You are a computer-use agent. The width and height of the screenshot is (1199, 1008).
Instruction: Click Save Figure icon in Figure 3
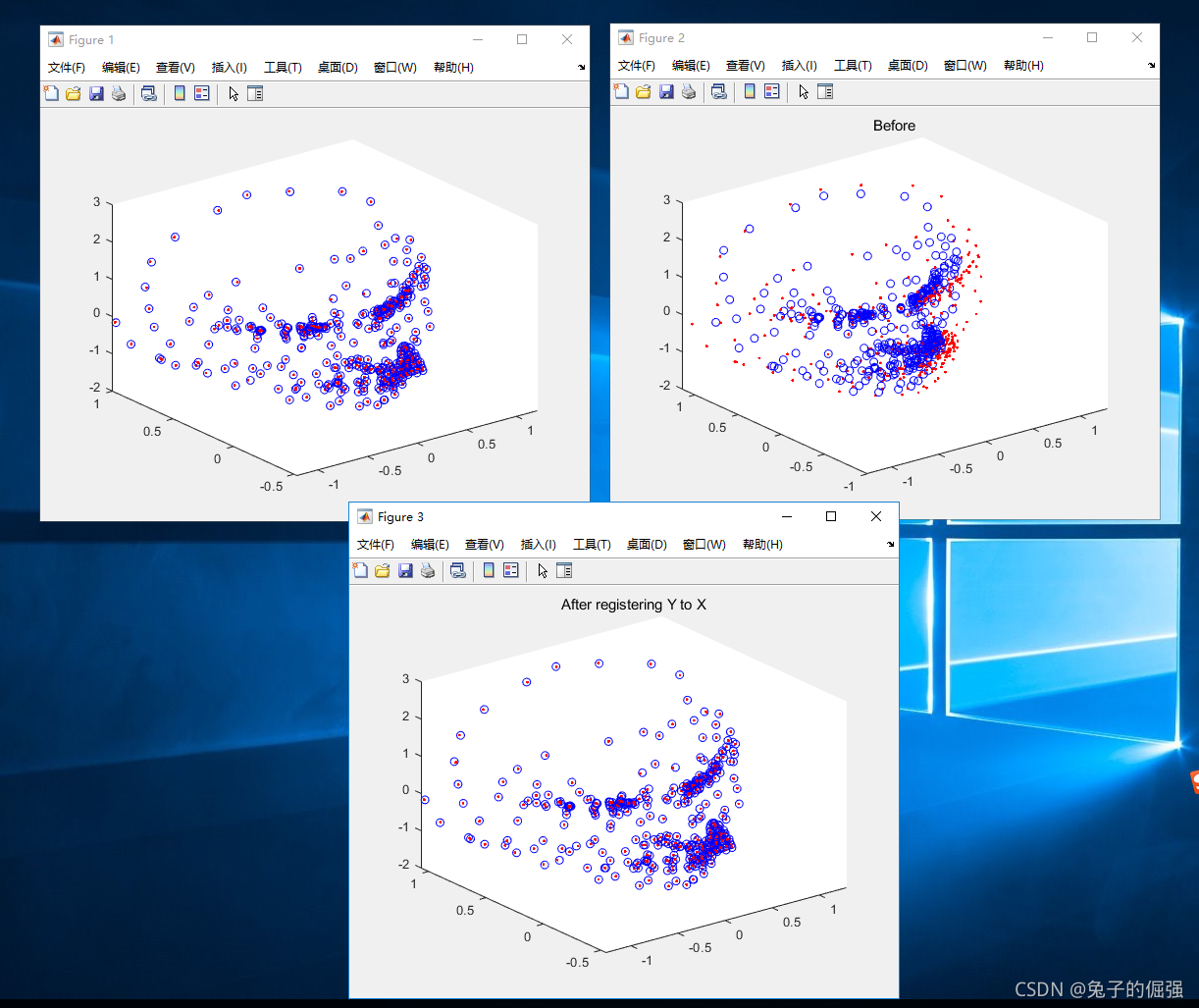click(x=405, y=570)
